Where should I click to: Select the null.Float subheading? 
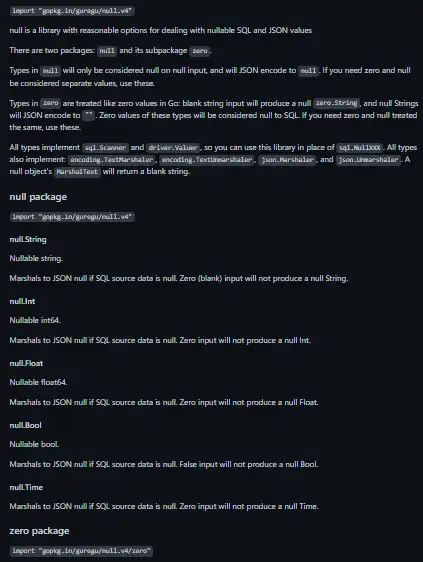click(x=26, y=363)
